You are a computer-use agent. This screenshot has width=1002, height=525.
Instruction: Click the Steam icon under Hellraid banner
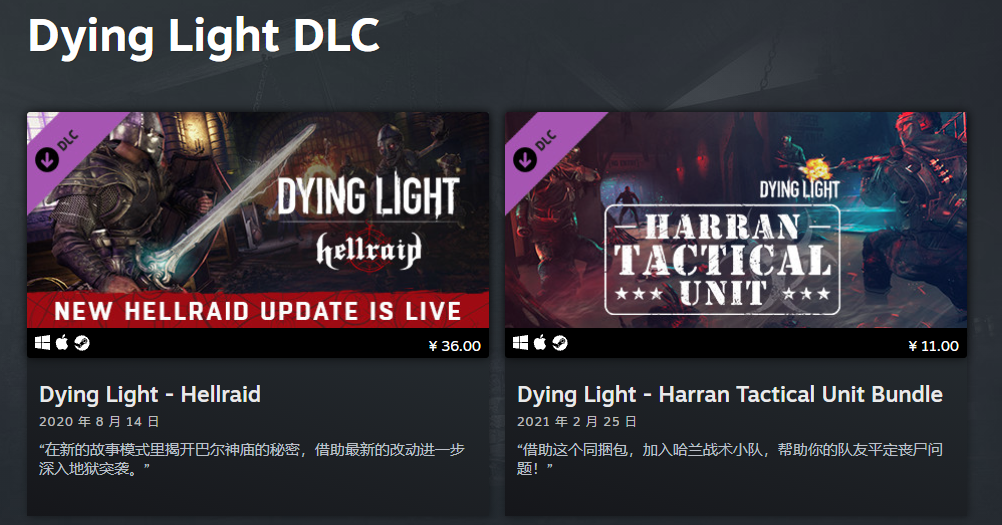tap(82, 343)
